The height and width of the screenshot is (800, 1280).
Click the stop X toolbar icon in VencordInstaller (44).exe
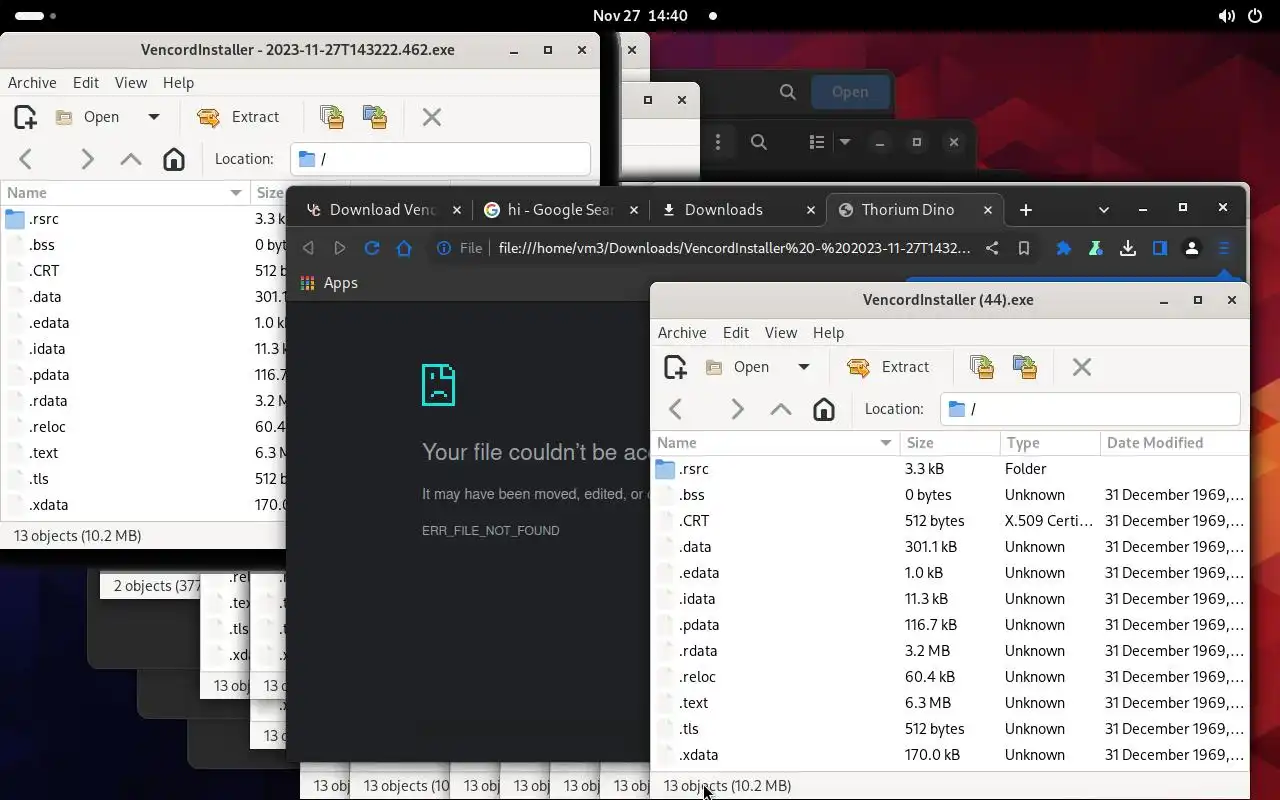[x=1082, y=367]
